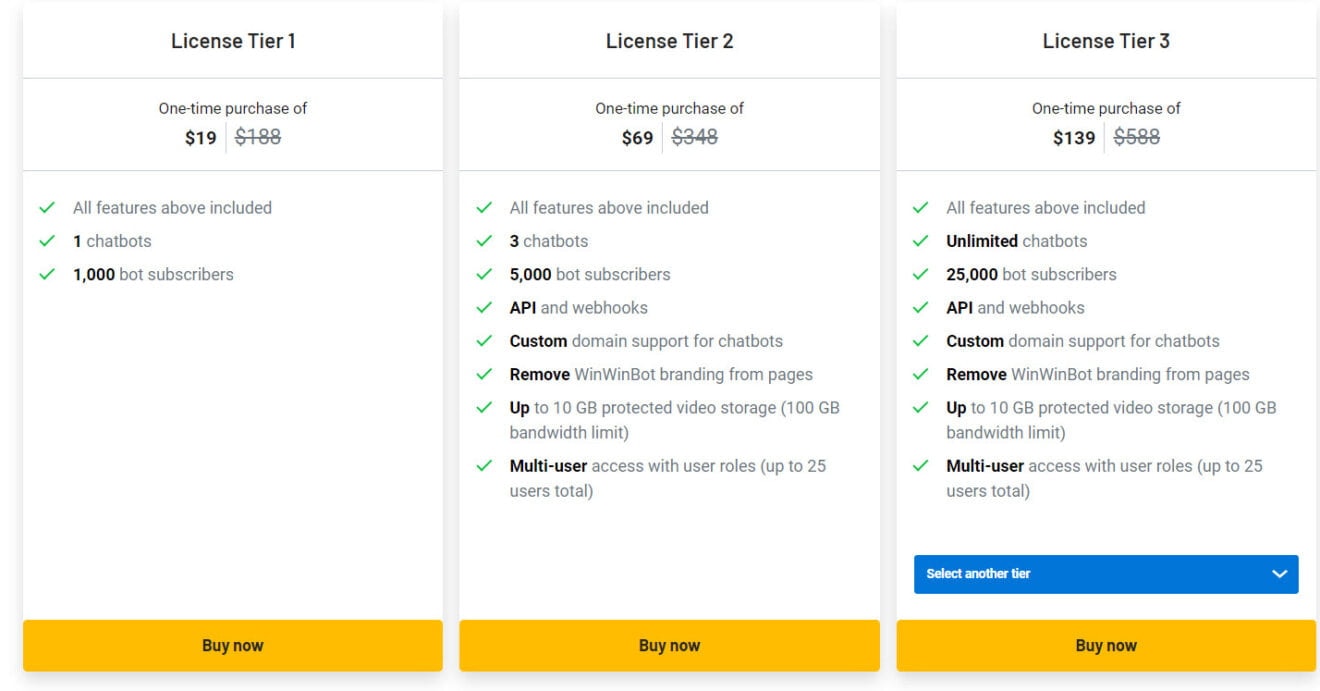Viewport: 1320px width, 691px height.
Task: Click checkmark beside 'Unlimited chatbots'
Action: [921, 241]
